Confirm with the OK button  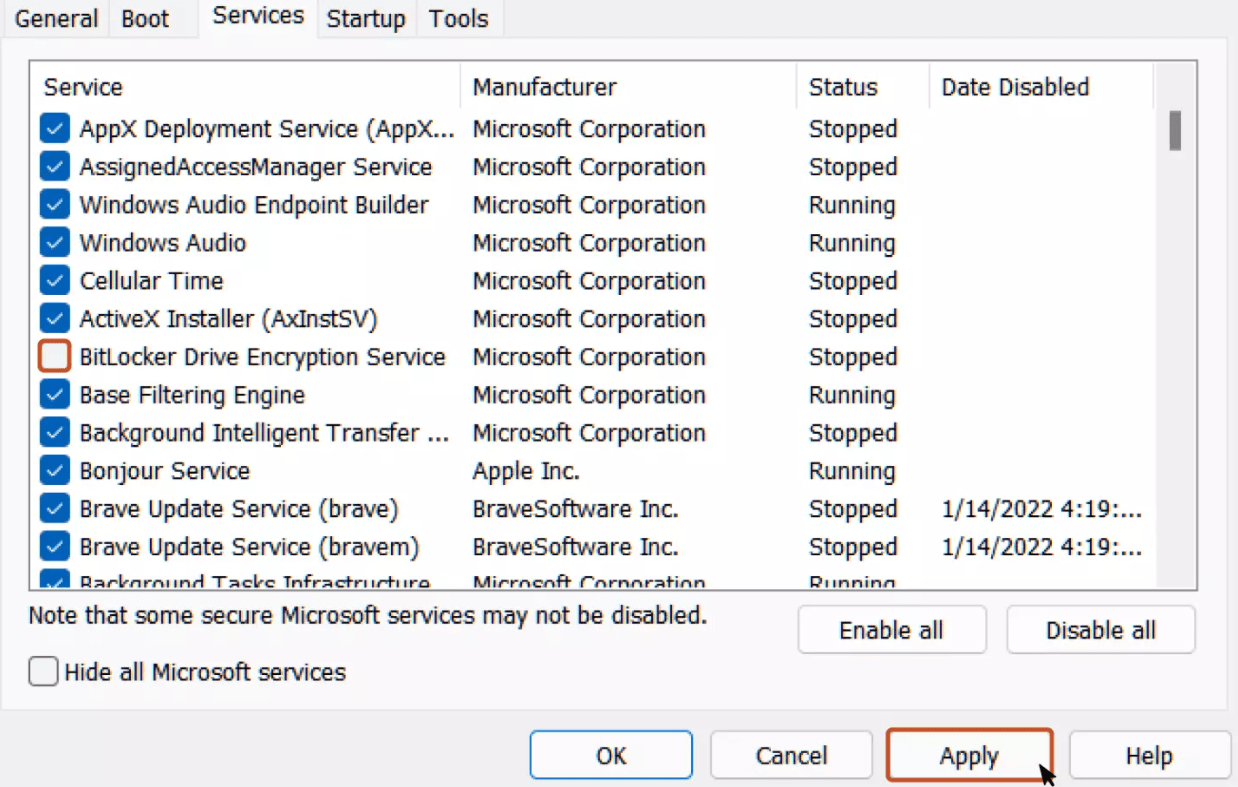click(x=611, y=755)
